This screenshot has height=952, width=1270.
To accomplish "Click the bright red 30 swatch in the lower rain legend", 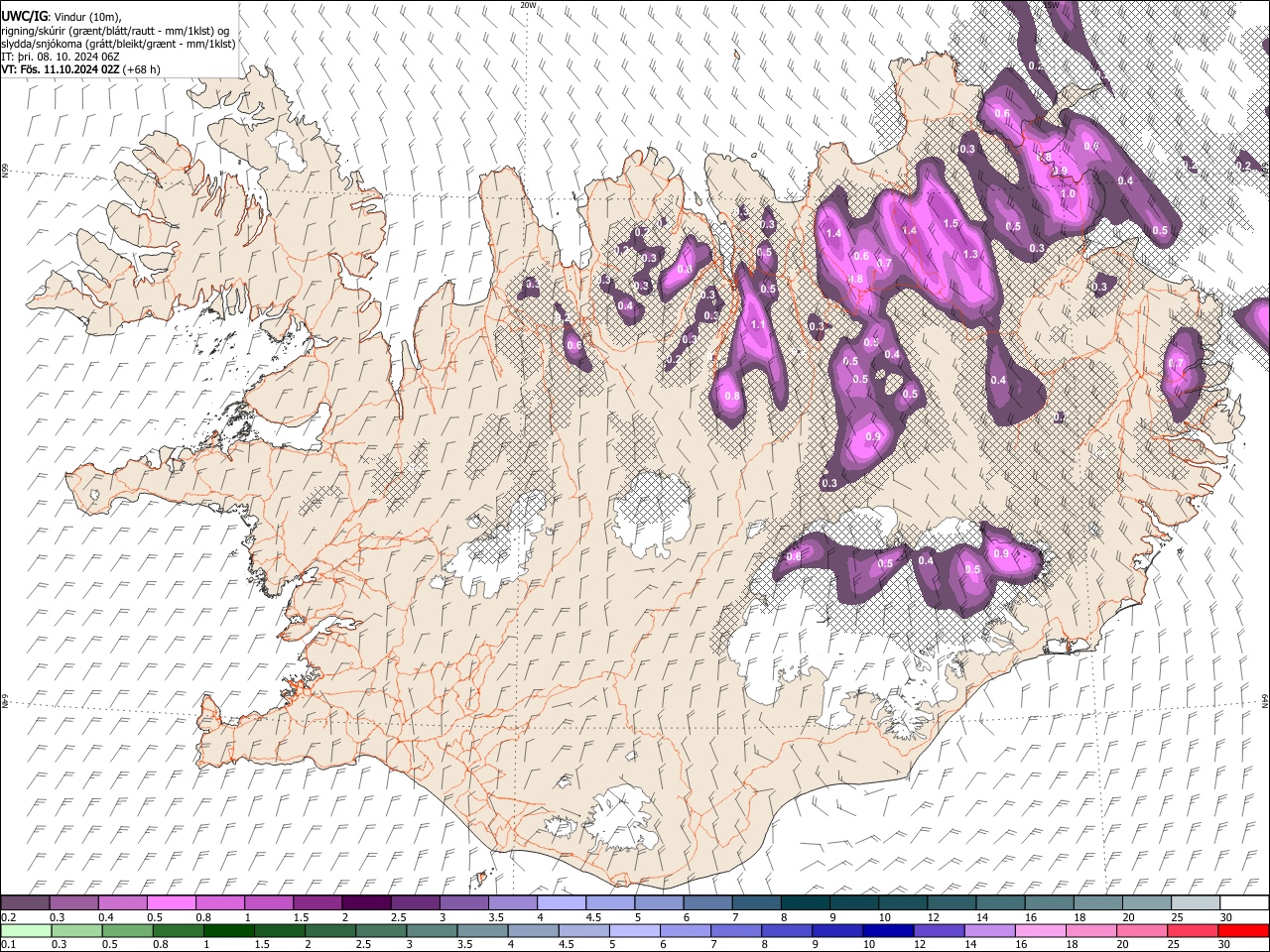I will (1242, 930).
